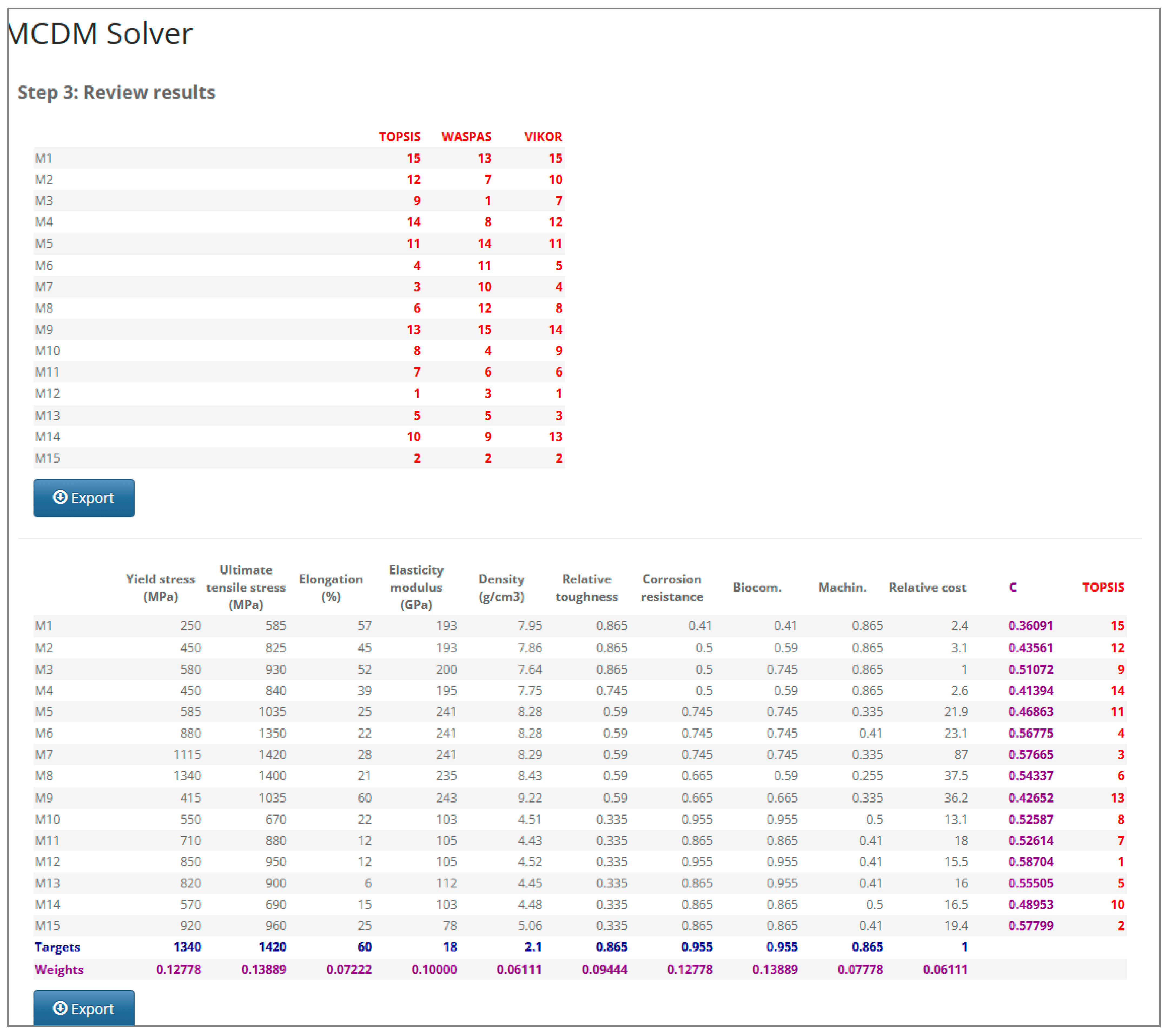Click the Relative toughness header
Image resolution: width=1170 pixels, height=1036 pixels.
click(x=587, y=587)
